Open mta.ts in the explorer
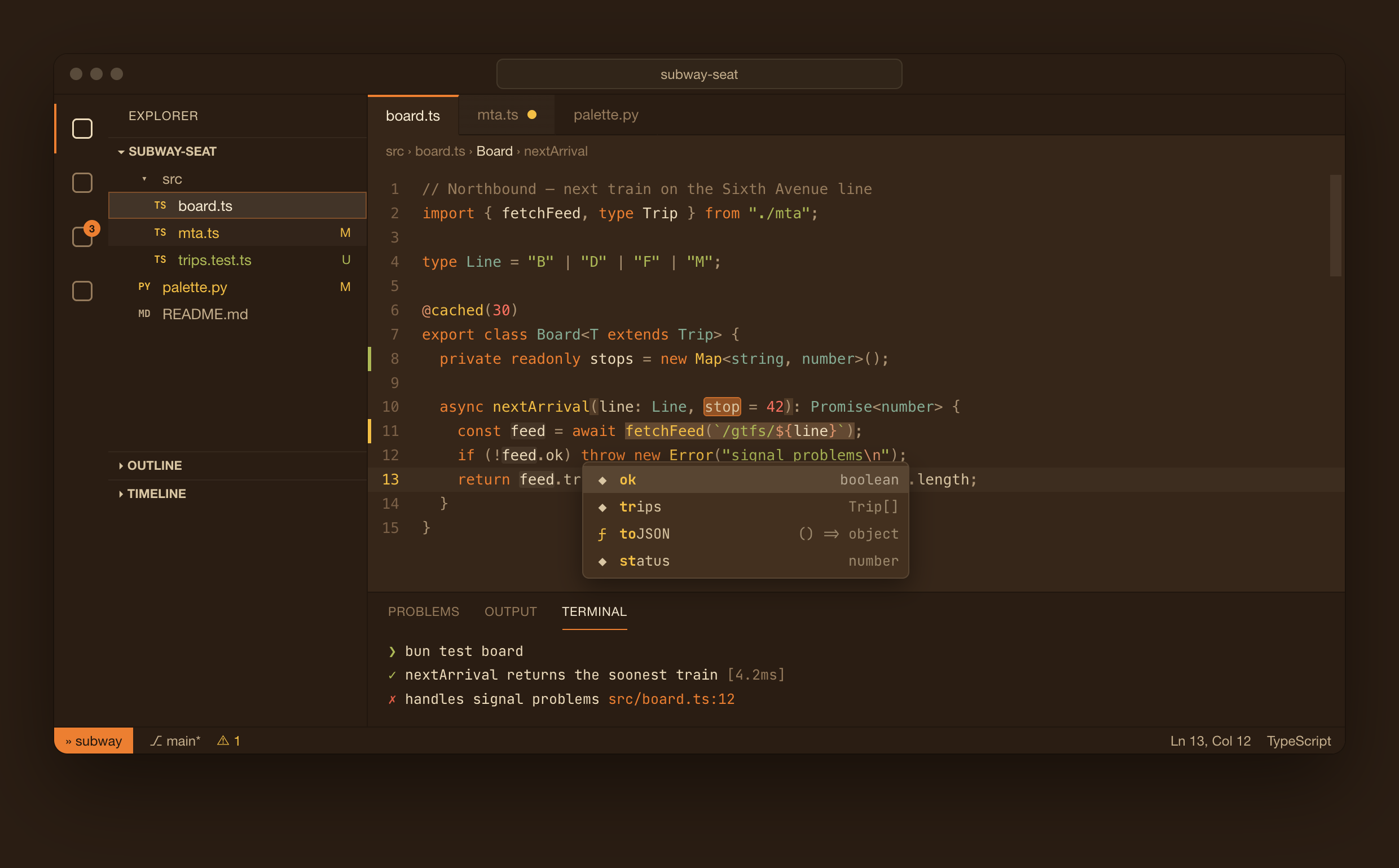The height and width of the screenshot is (868, 1399). 237,232
